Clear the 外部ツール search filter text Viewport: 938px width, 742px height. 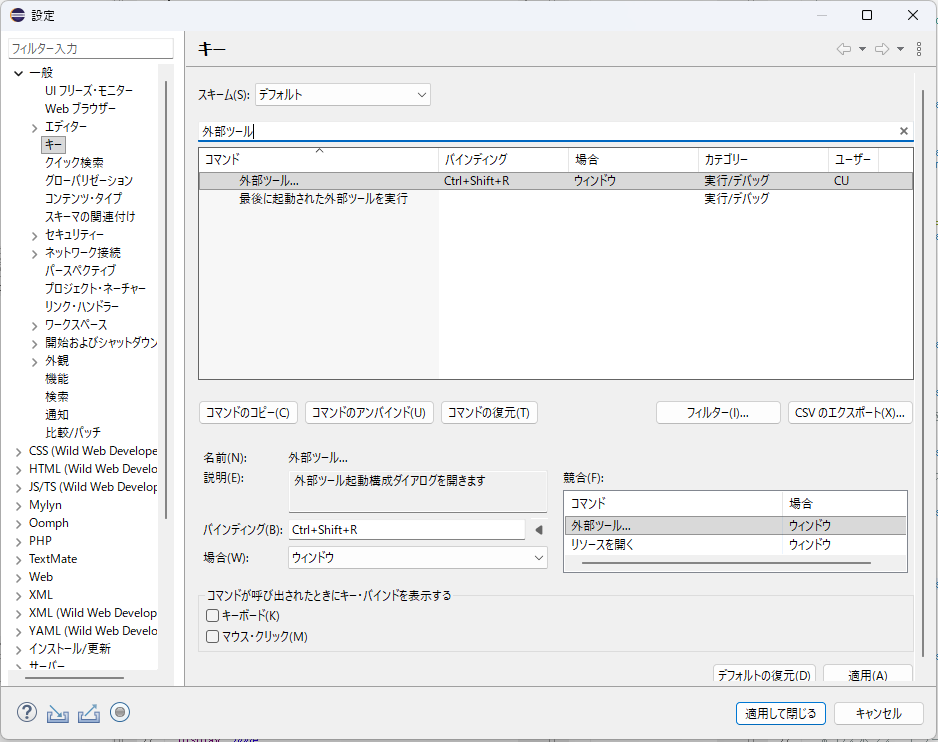tap(904, 131)
